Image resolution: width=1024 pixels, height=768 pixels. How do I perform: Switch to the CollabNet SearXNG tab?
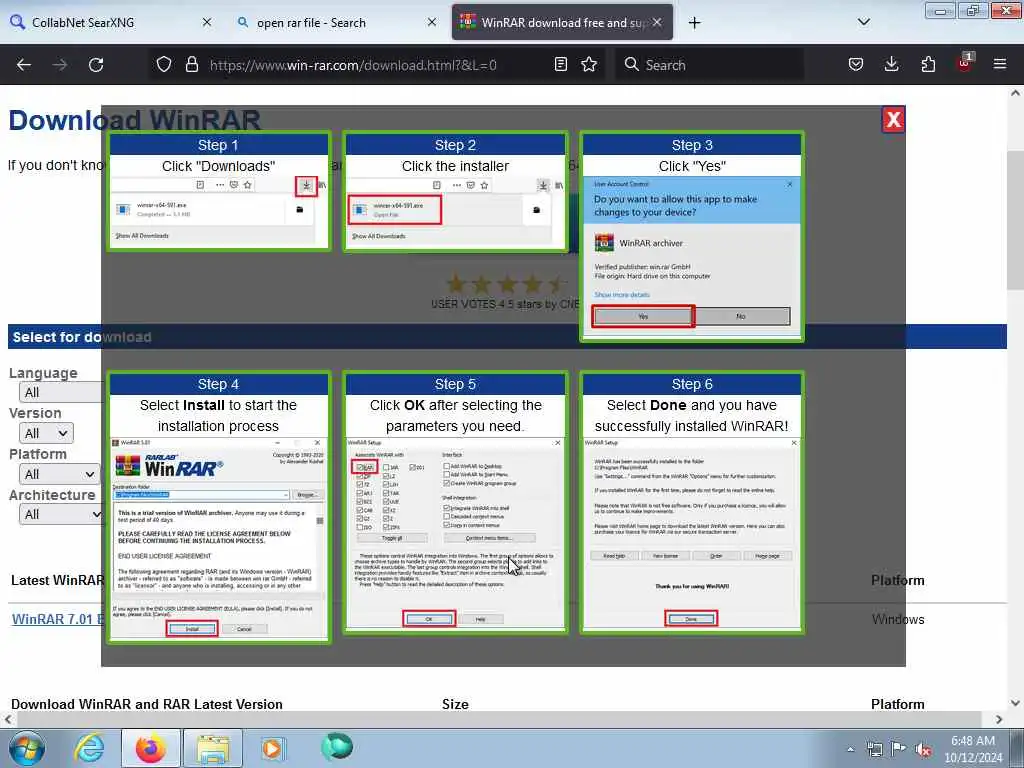(x=111, y=22)
